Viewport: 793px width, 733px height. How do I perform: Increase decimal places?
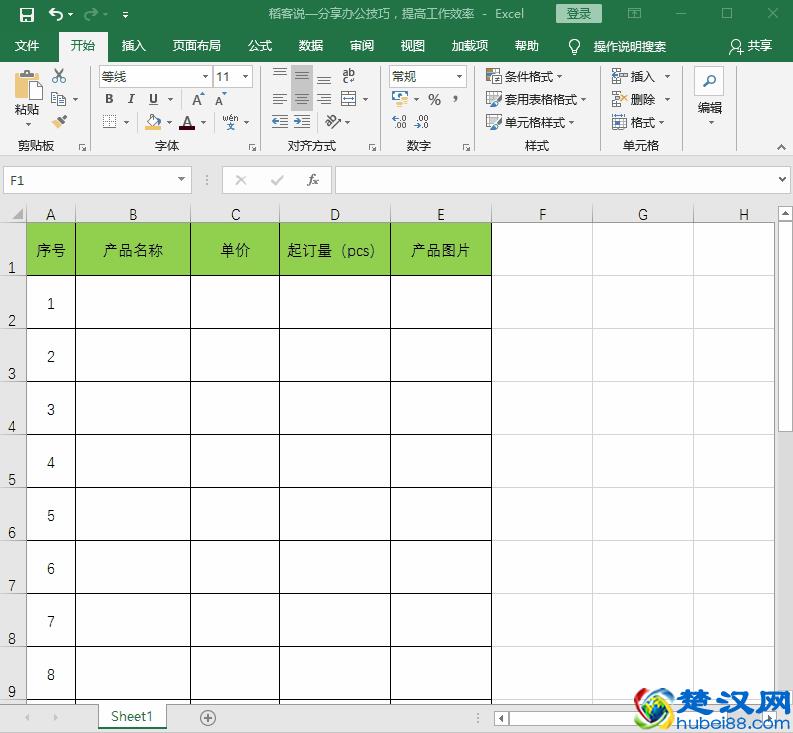(x=399, y=121)
